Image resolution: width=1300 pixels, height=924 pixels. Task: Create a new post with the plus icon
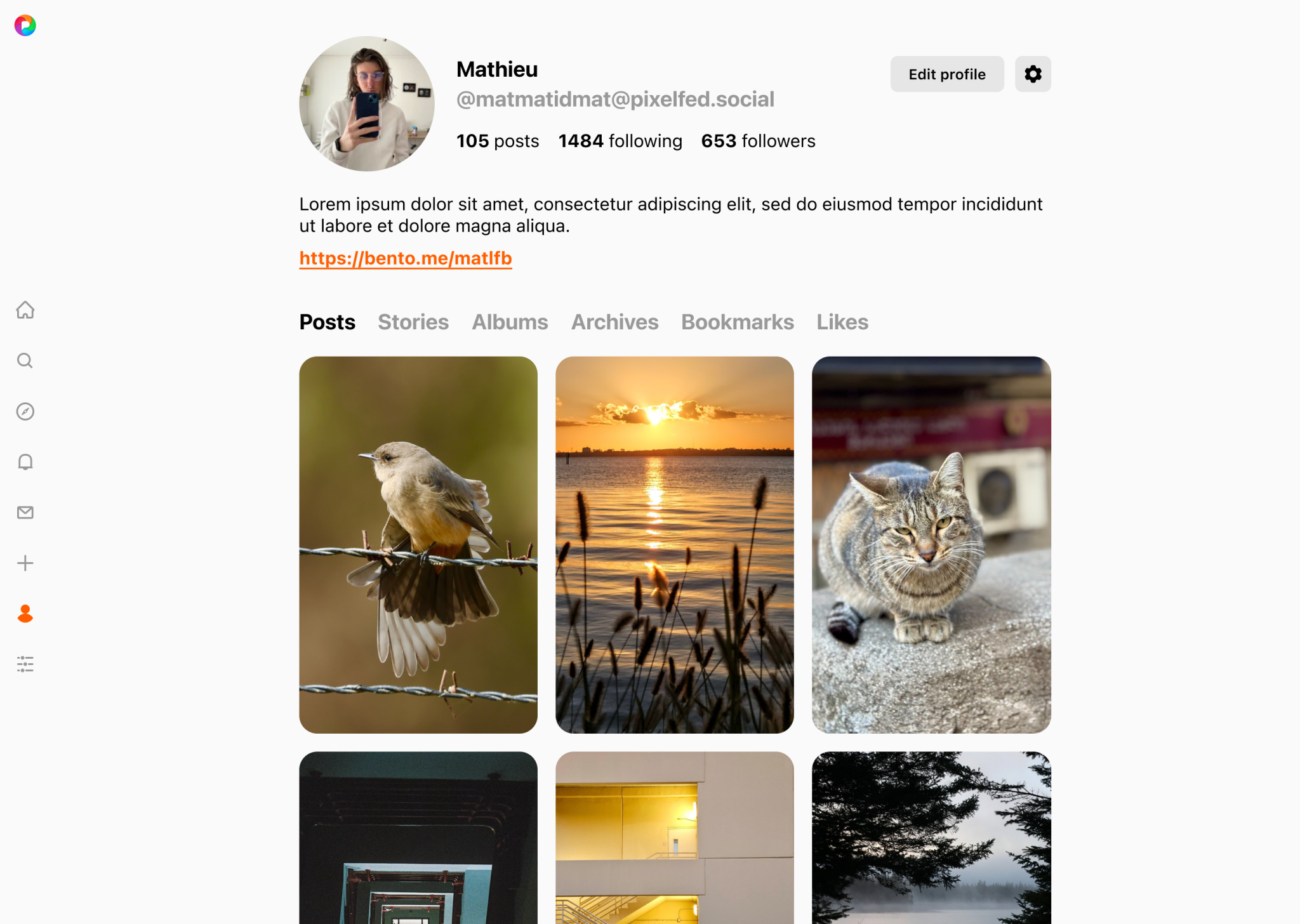coord(25,563)
